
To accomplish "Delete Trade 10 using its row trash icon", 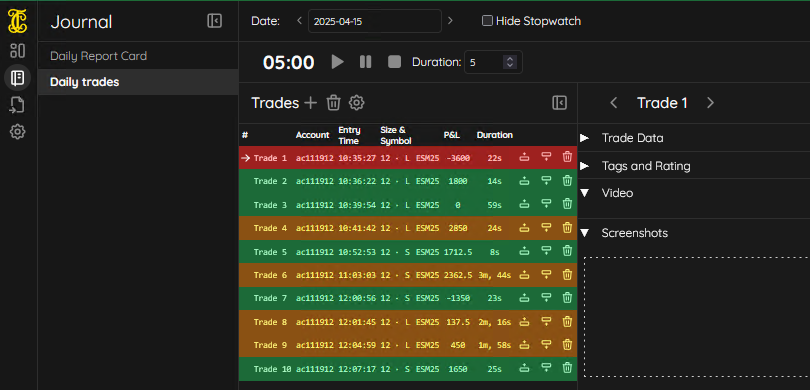I will pos(567,368).
